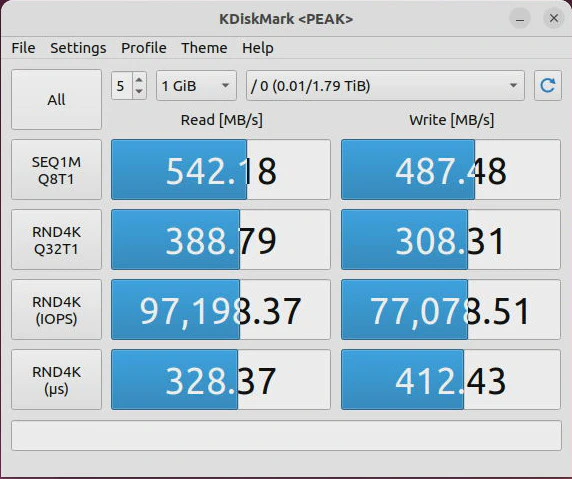Click the KDiskMark <PEAK> title bar text
This screenshot has width=572, height=479.
286,19
